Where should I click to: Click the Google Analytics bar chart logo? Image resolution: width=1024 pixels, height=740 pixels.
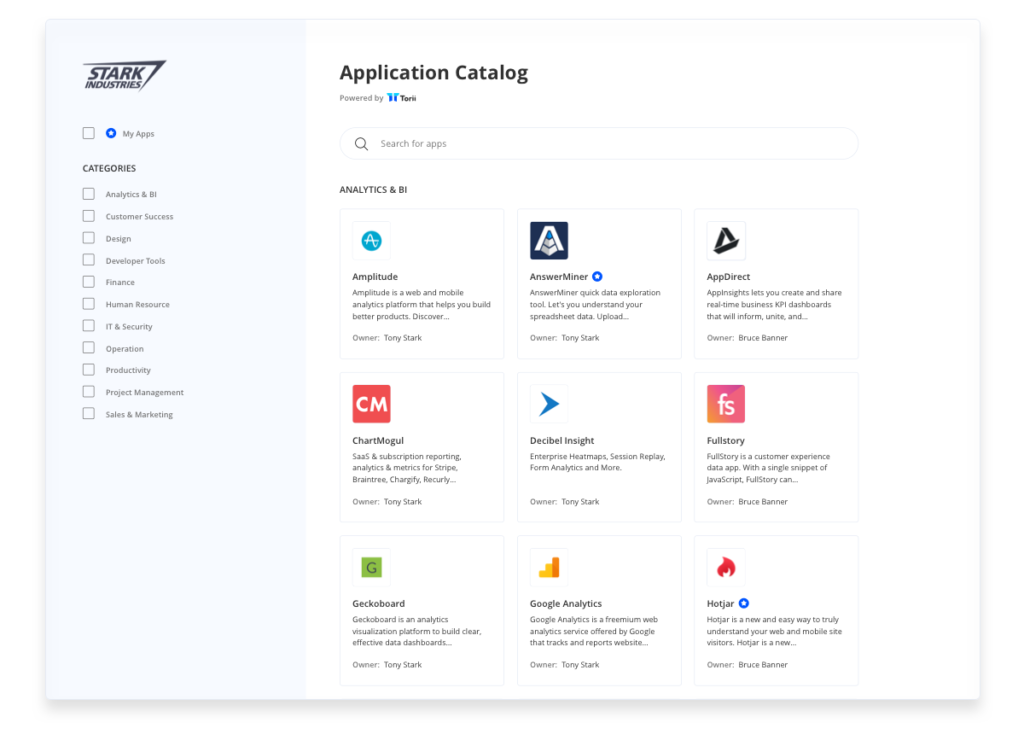pos(549,567)
